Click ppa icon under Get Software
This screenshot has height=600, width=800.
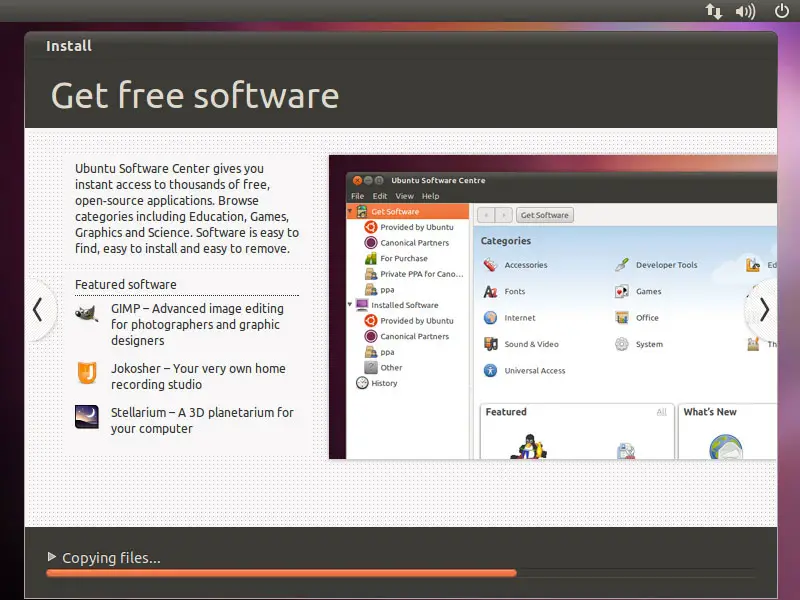point(371,289)
